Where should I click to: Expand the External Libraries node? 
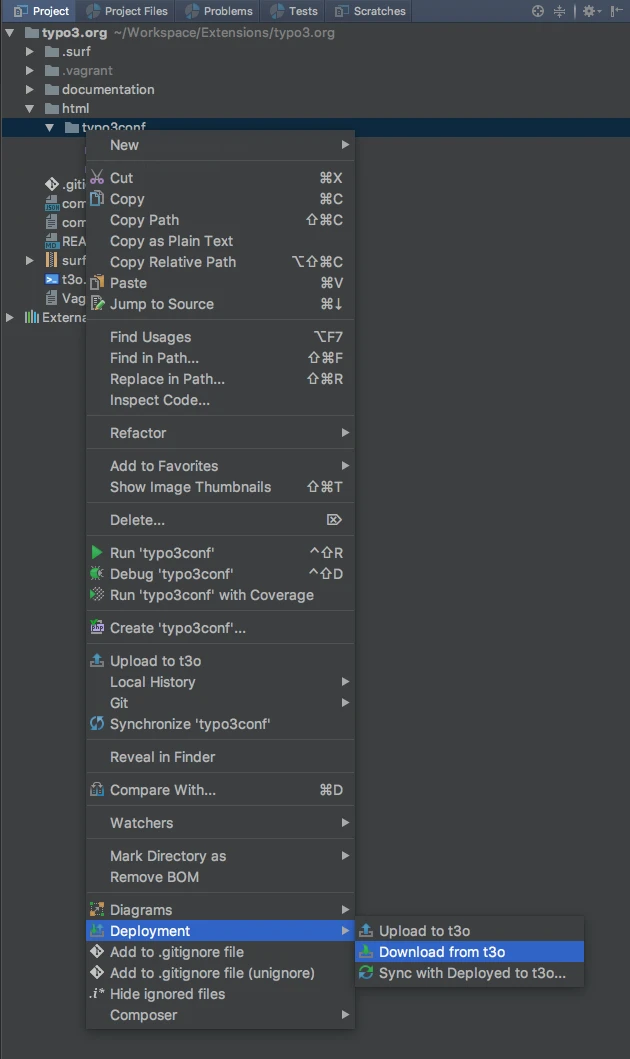click(9, 317)
